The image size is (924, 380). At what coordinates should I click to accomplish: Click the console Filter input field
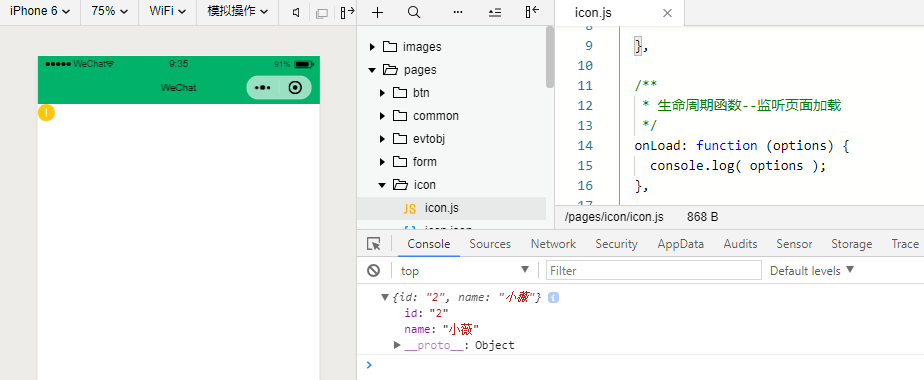[654, 270]
